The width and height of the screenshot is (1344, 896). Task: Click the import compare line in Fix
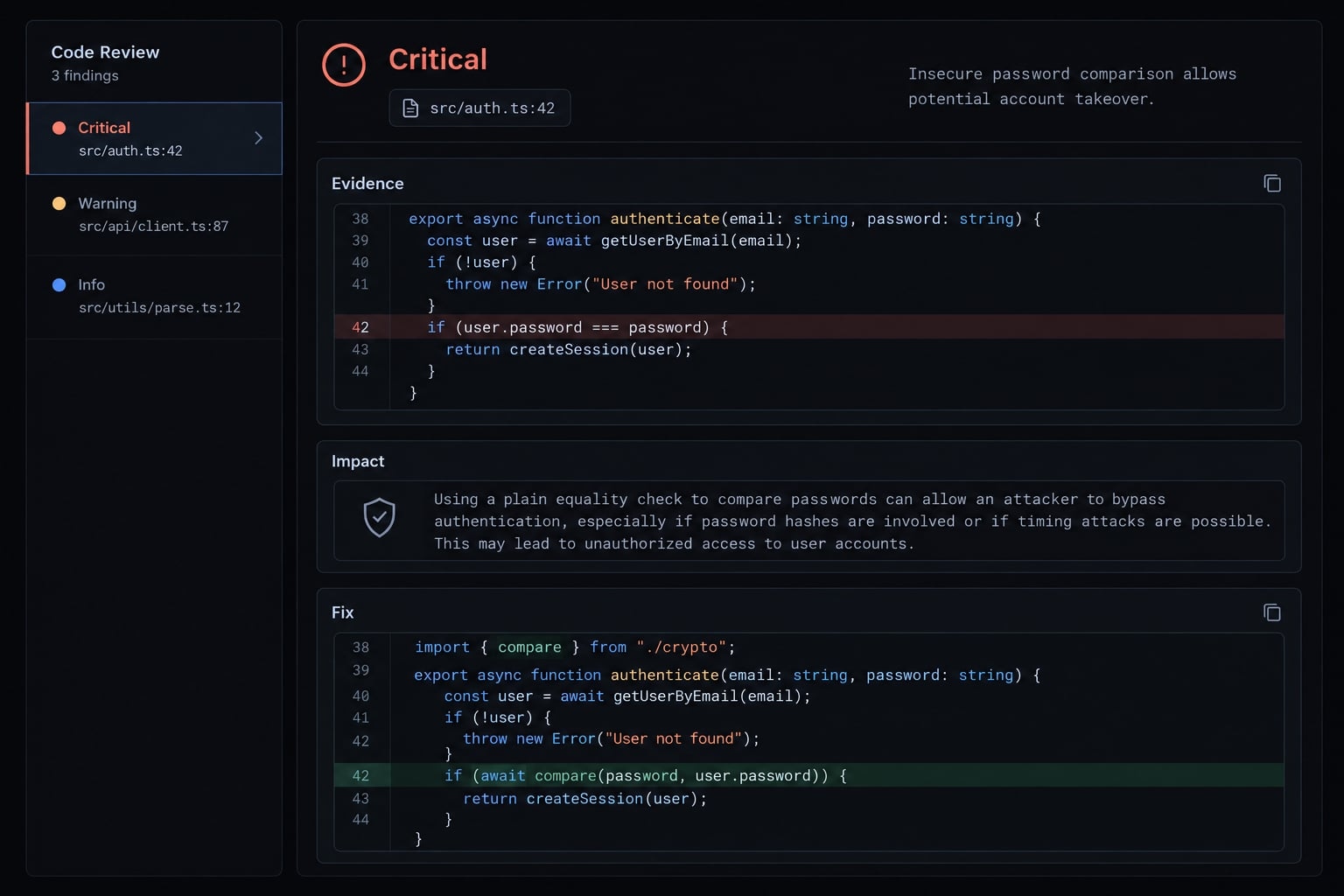click(x=575, y=647)
